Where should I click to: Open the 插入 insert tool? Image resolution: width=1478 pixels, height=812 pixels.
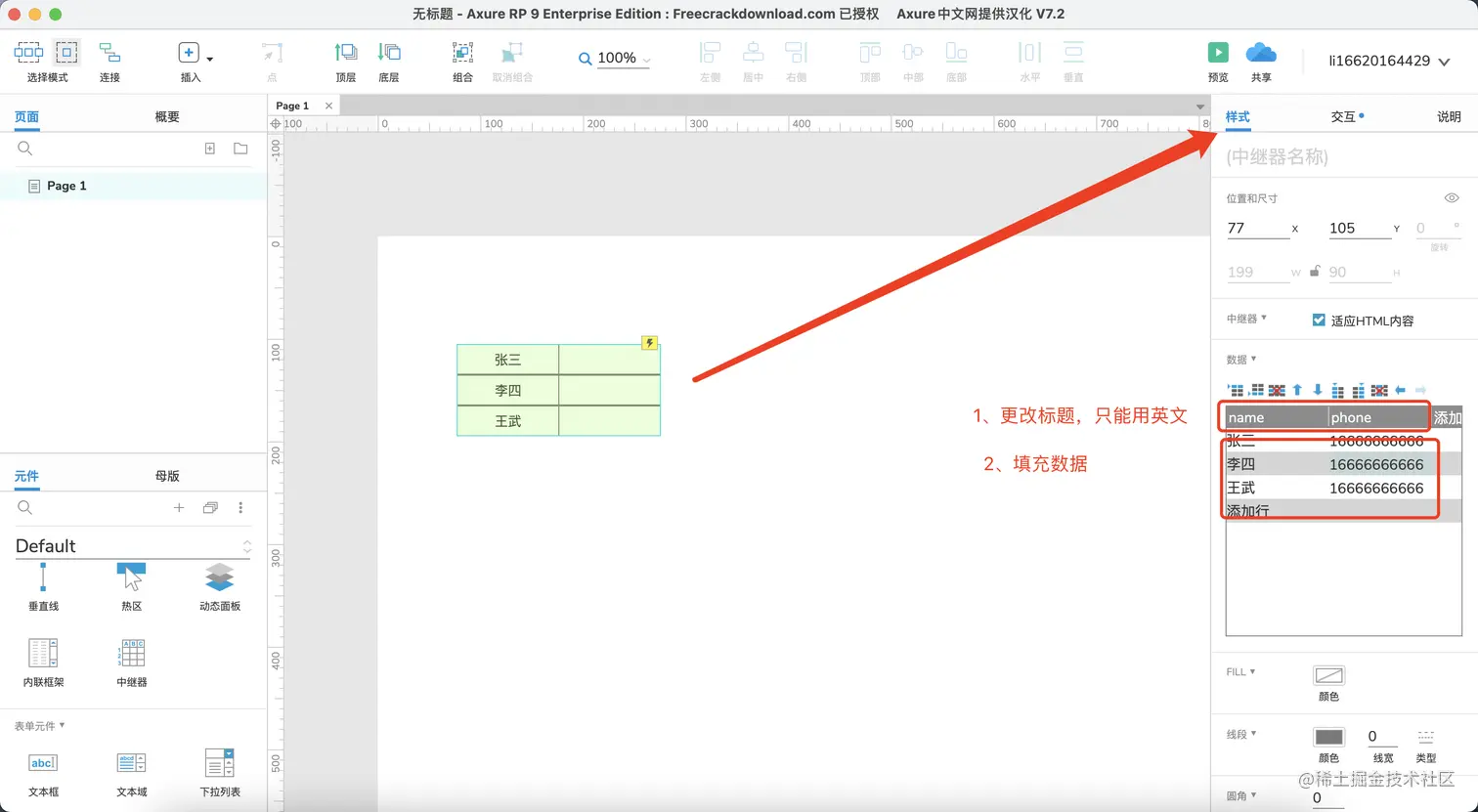coord(189,53)
